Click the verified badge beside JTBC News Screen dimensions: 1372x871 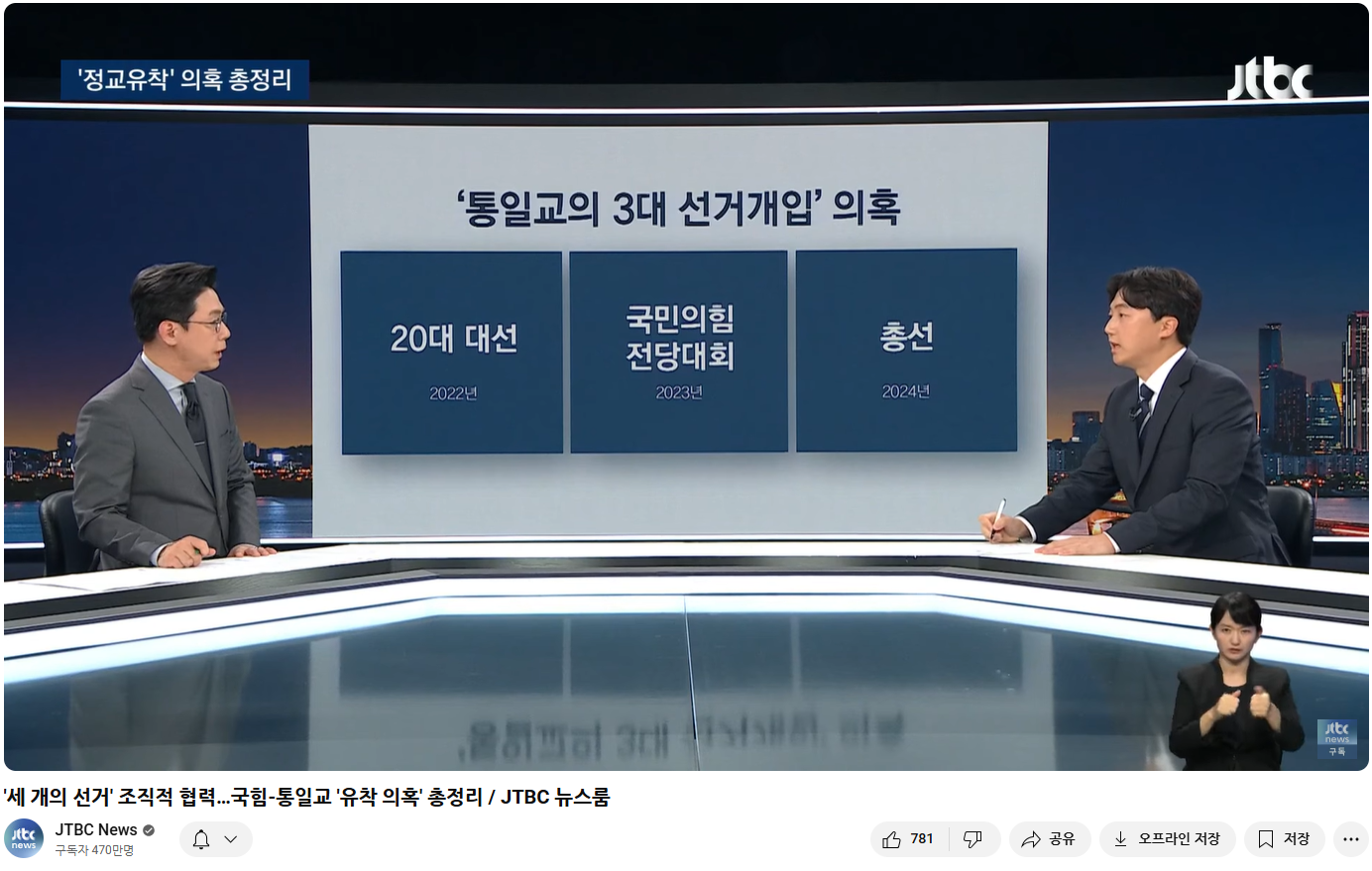click(150, 830)
